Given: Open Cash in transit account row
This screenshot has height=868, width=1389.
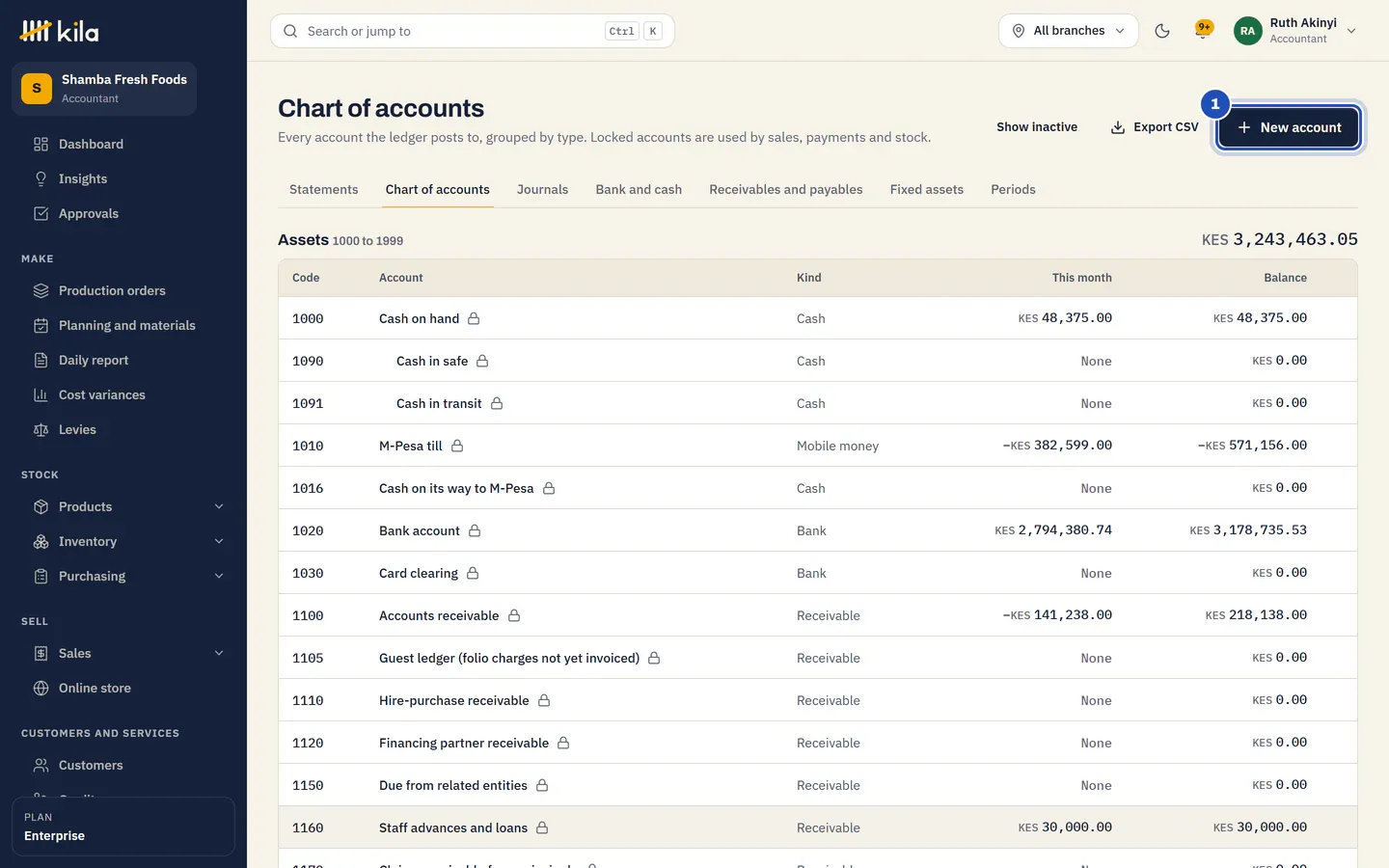Looking at the screenshot, I should coord(818,403).
